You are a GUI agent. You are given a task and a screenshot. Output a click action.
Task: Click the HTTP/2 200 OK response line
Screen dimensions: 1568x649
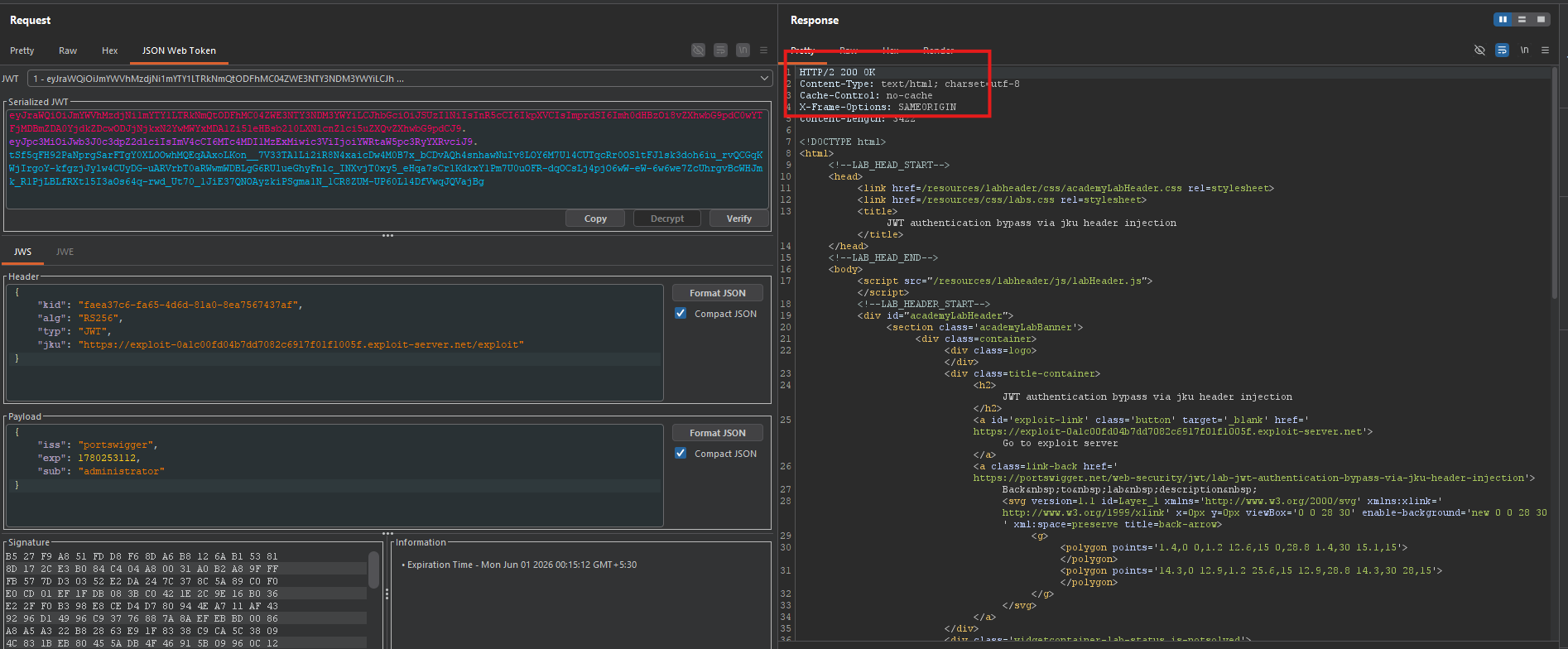(837, 72)
